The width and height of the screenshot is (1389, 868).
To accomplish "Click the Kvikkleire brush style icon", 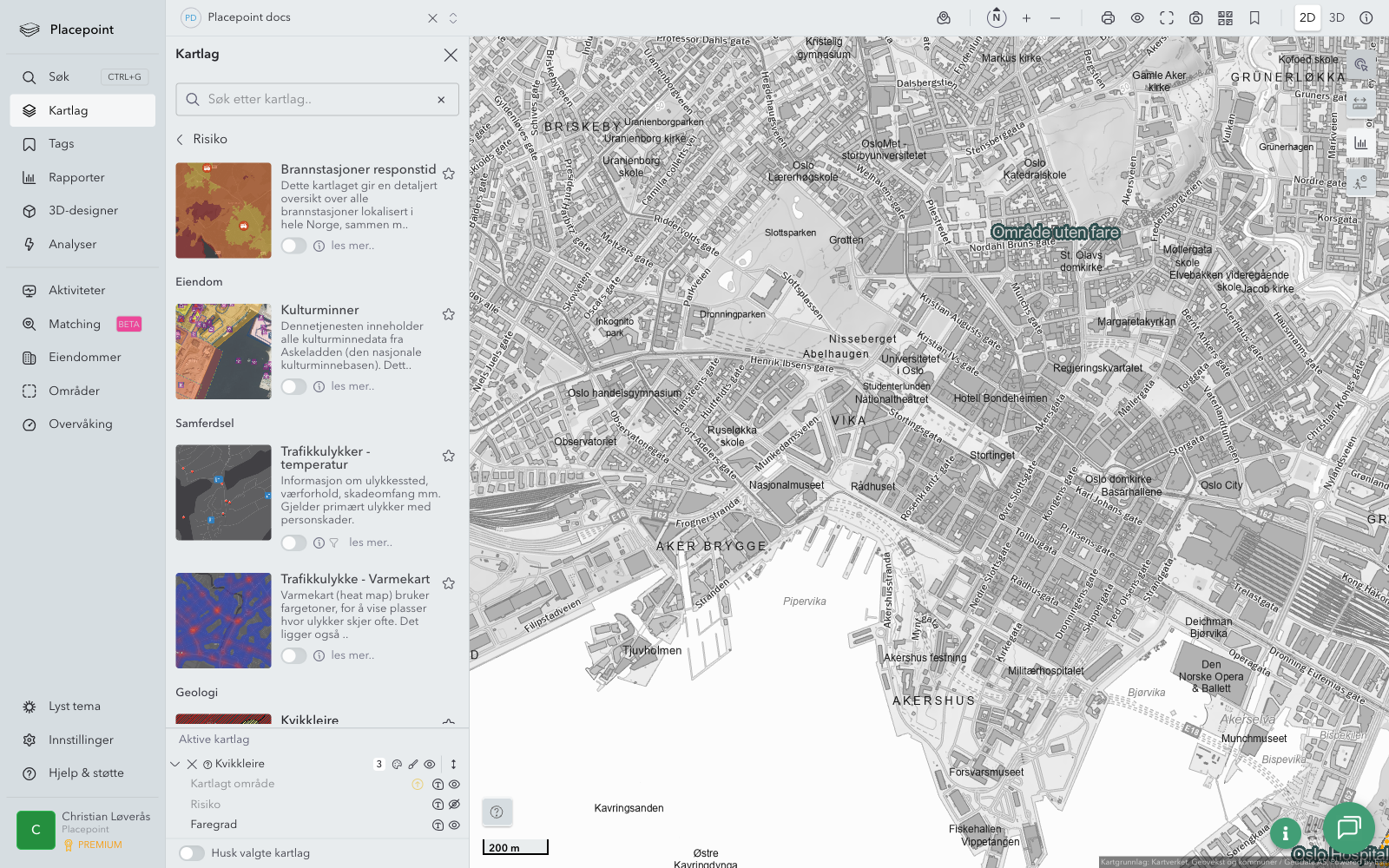I will point(413,765).
